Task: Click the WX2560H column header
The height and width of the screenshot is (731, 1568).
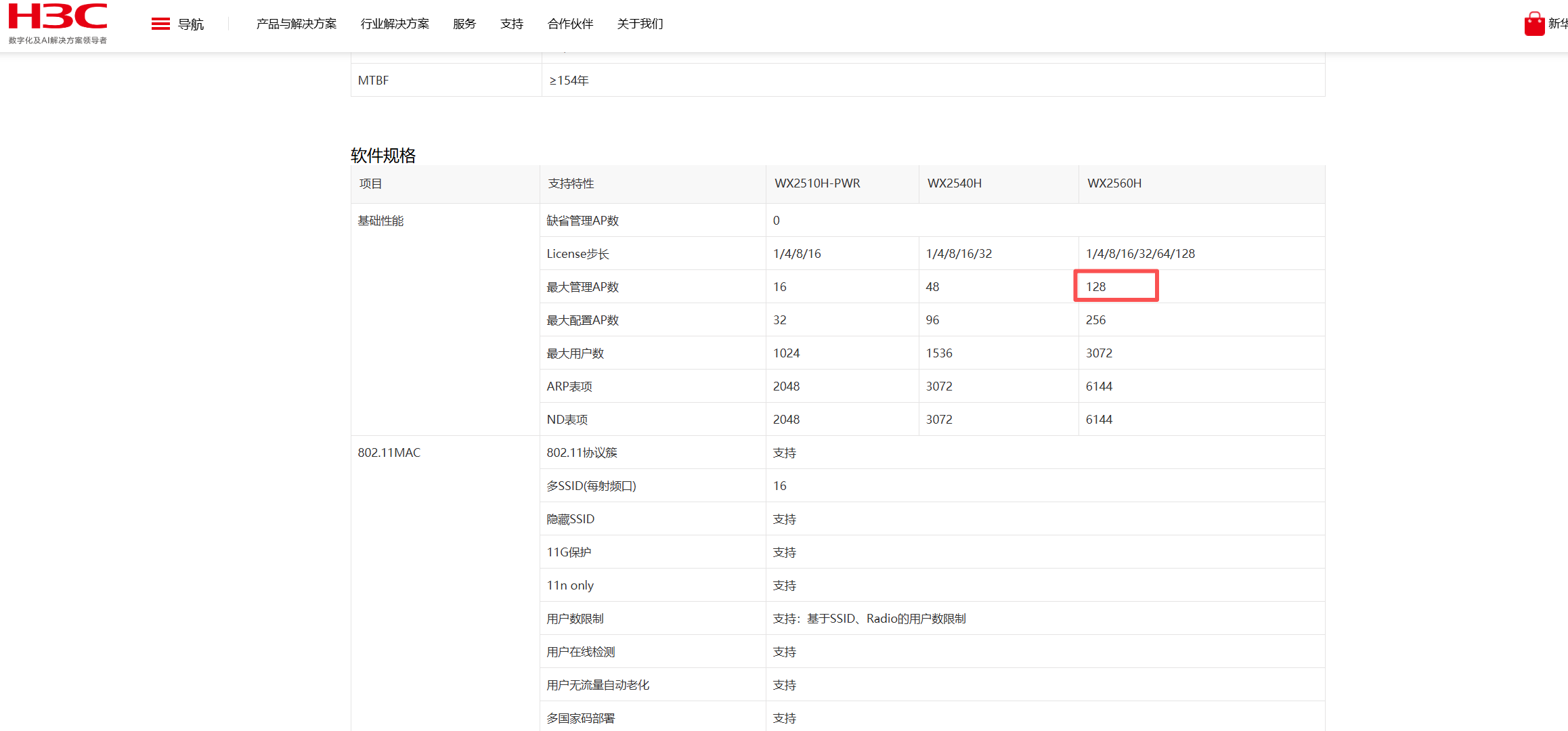Action: (x=1114, y=183)
